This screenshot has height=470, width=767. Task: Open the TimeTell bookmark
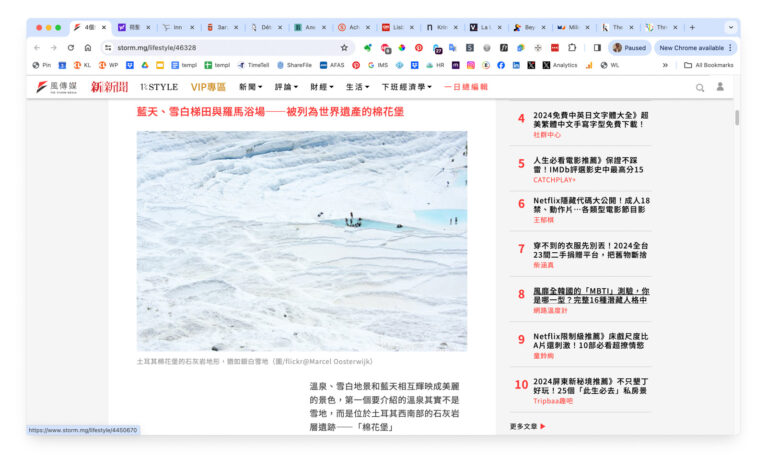pos(253,65)
